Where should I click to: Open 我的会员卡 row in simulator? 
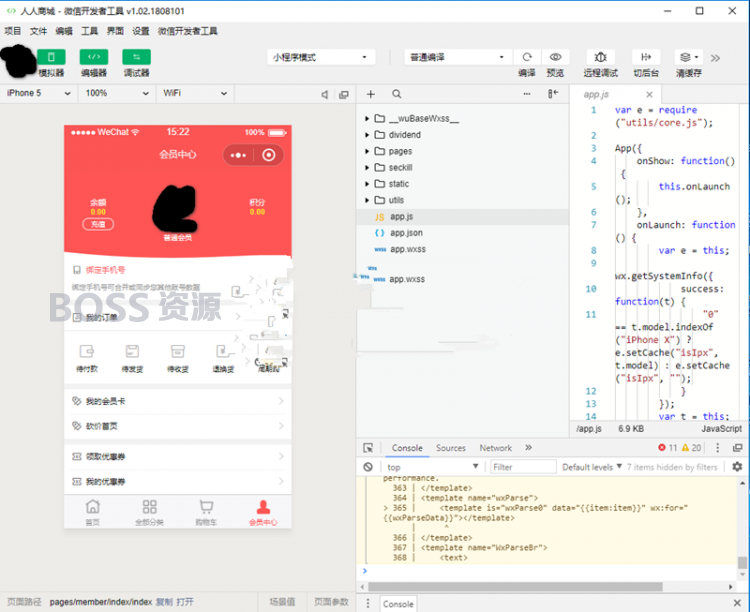coord(178,401)
